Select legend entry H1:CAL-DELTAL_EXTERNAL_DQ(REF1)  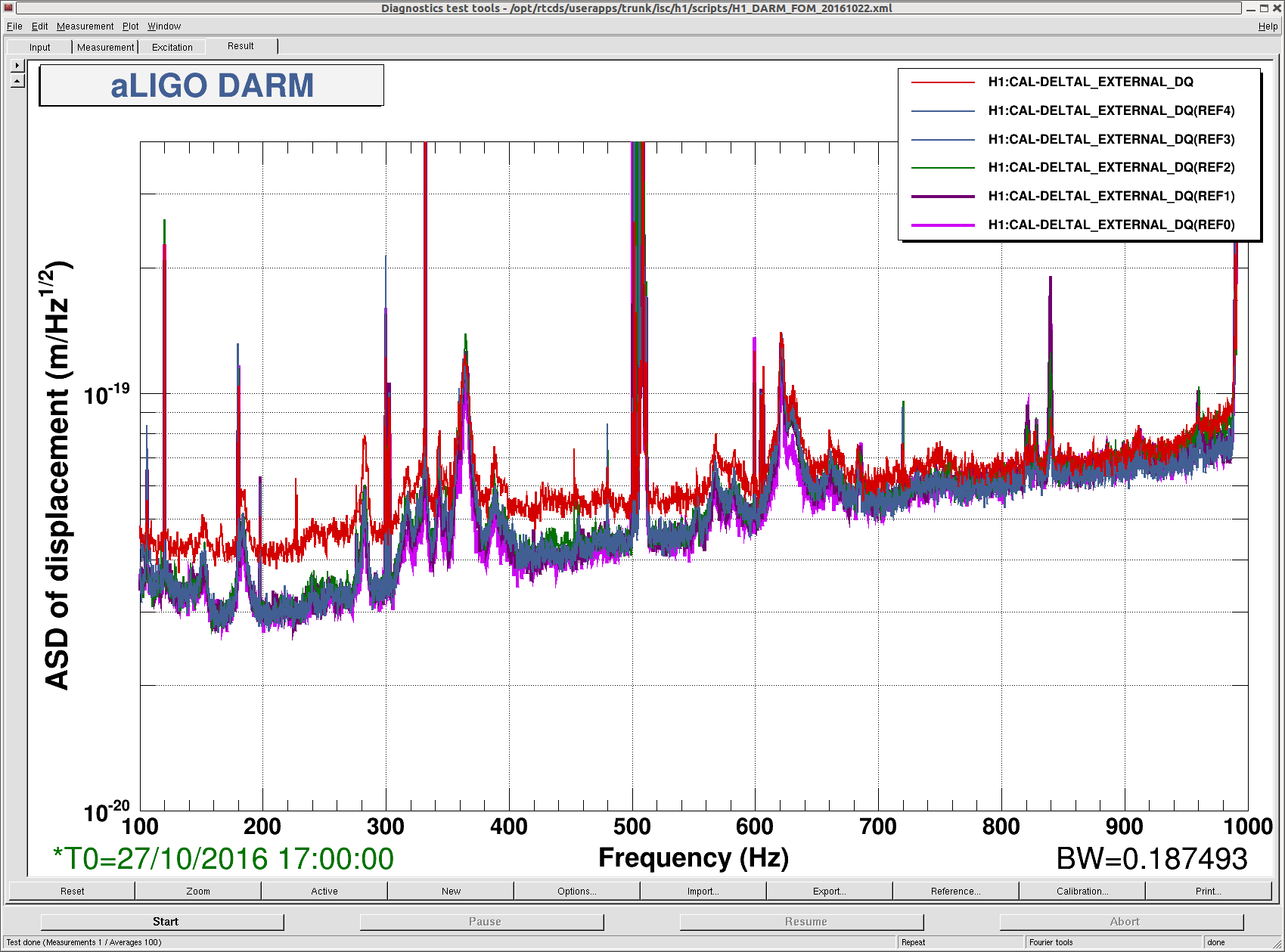[x=1111, y=196]
